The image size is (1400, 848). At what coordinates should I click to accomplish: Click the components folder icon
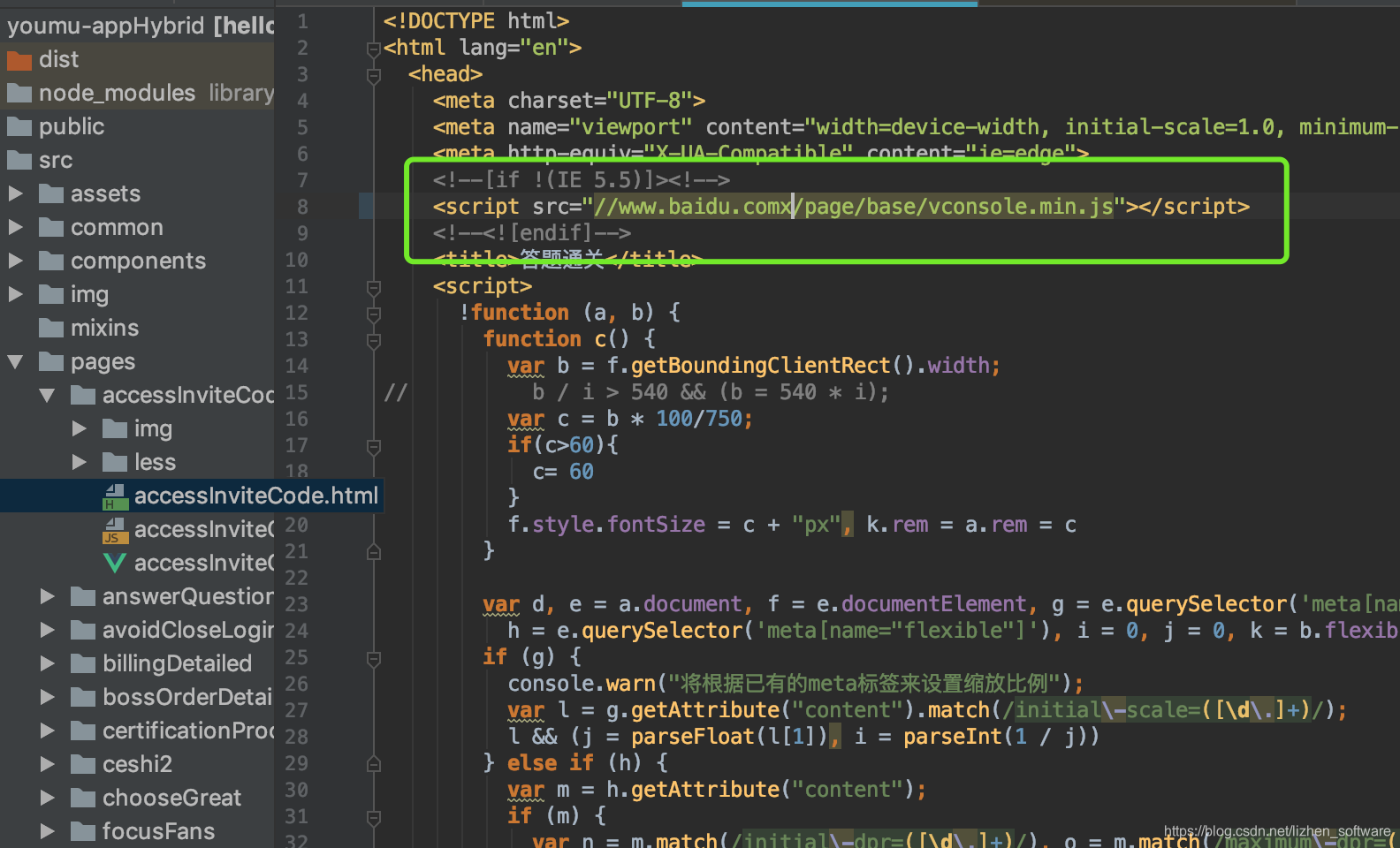tap(51, 261)
